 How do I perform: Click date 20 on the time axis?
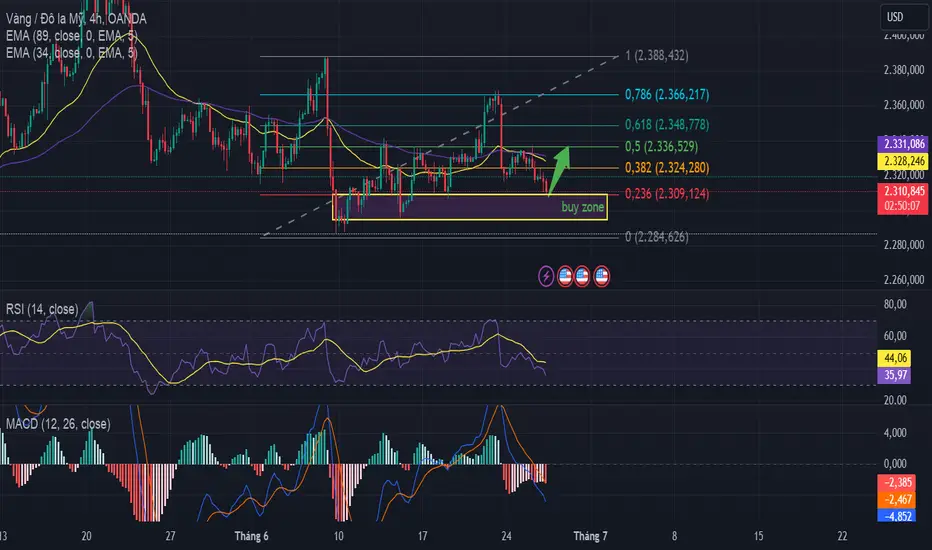[86, 536]
